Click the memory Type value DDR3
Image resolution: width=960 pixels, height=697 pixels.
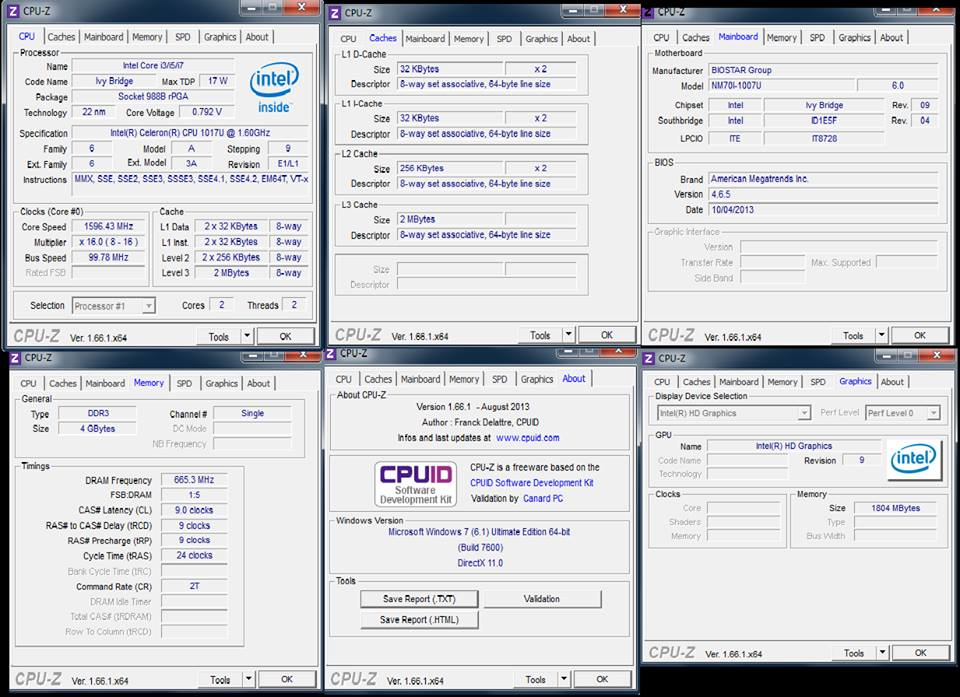(98, 413)
